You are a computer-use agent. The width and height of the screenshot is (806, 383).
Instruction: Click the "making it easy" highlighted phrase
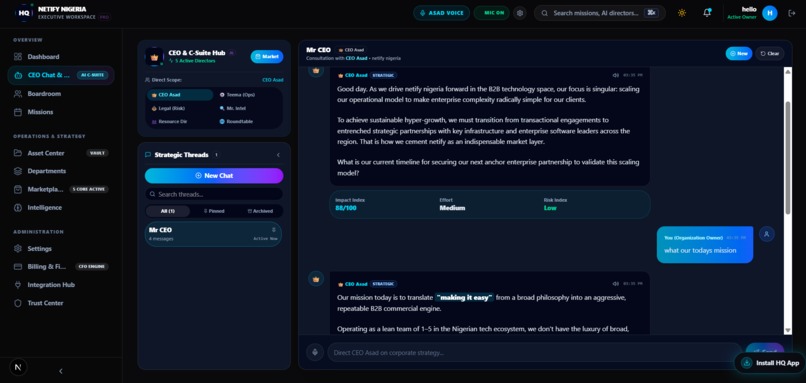pyautogui.click(x=465, y=297)
